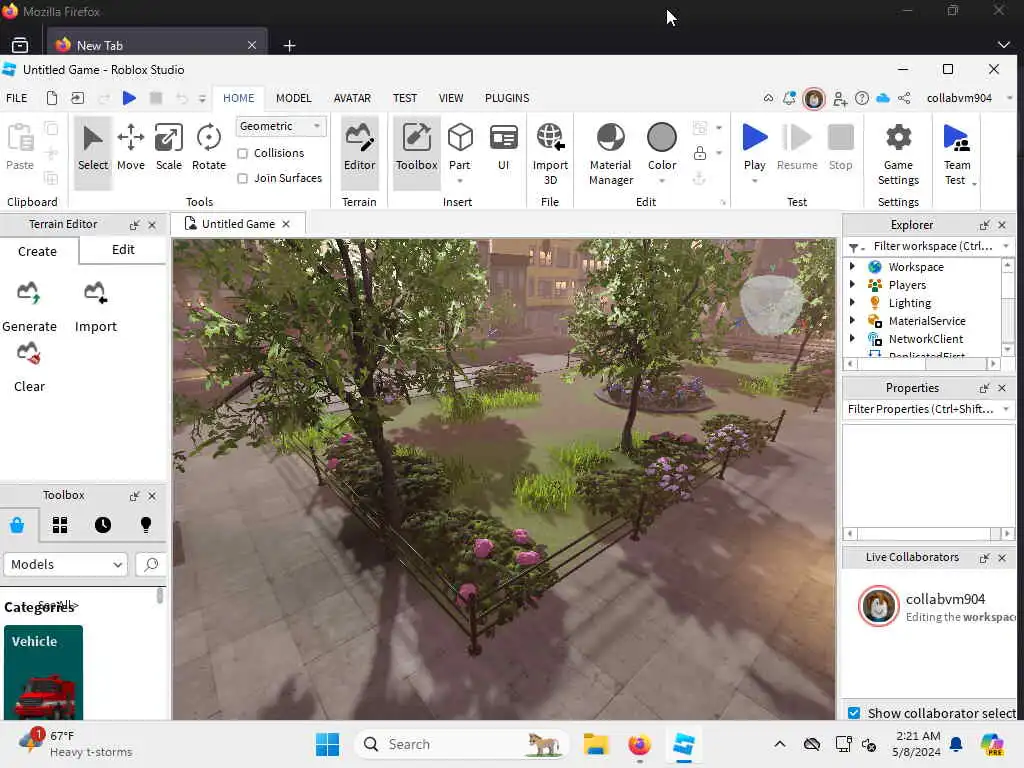Open Game Settings gear
1024x768 pixels.
pyautogui.click(x=898, y=154)
